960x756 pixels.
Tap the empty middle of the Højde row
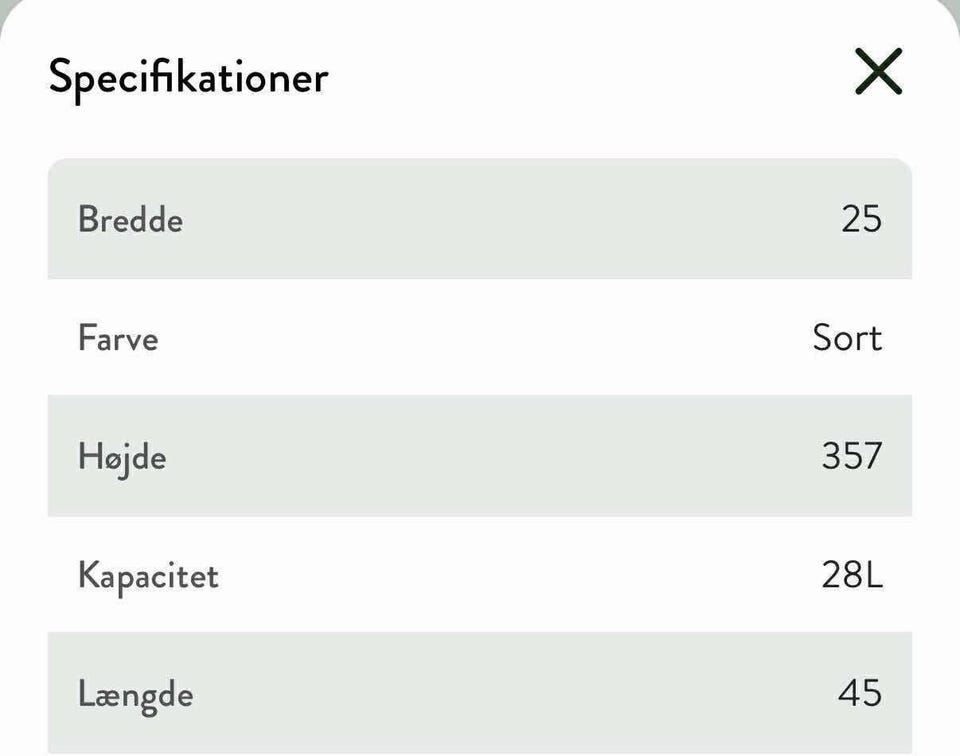coord(480,457)
